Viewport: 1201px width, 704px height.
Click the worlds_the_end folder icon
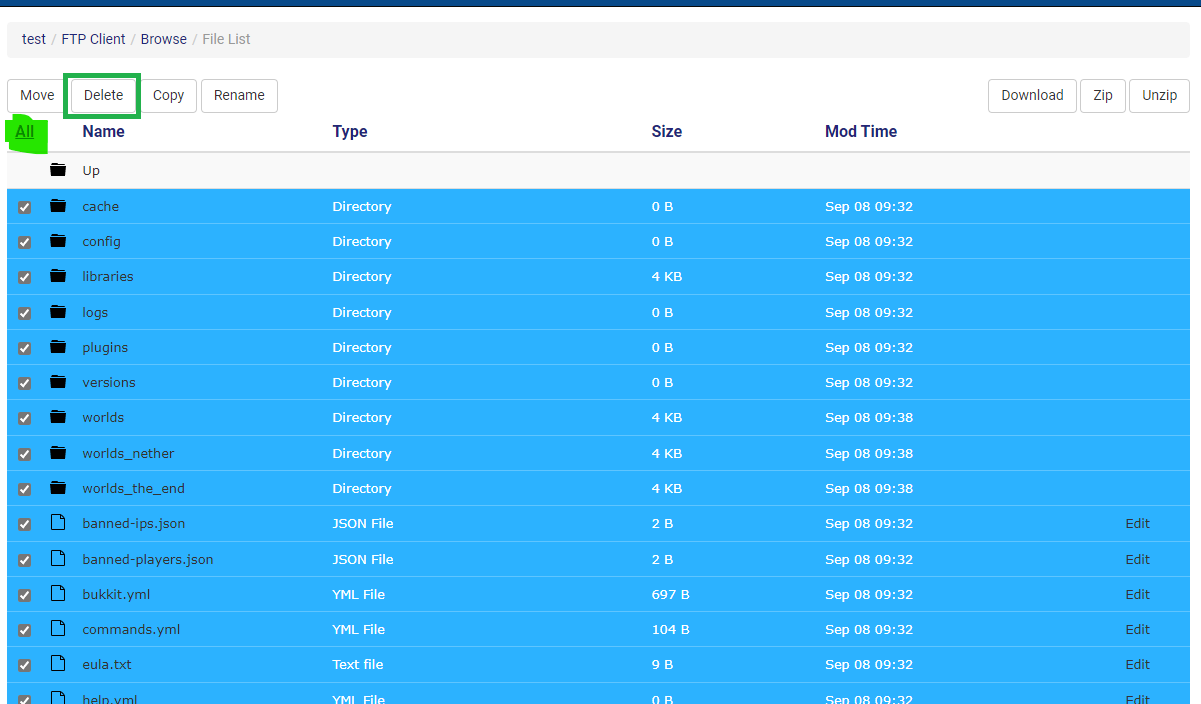(x=58, y=488)
